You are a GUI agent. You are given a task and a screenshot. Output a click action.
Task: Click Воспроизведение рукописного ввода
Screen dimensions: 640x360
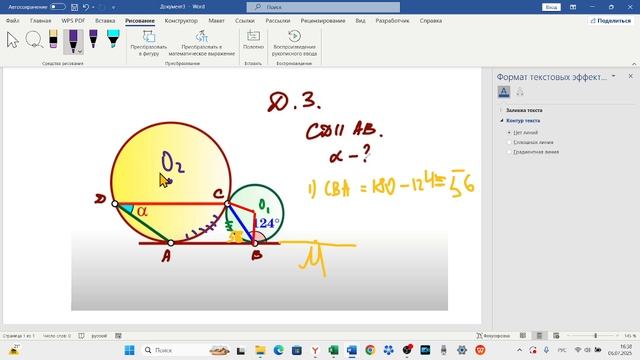pyautogui.click(x=294, y=43)
